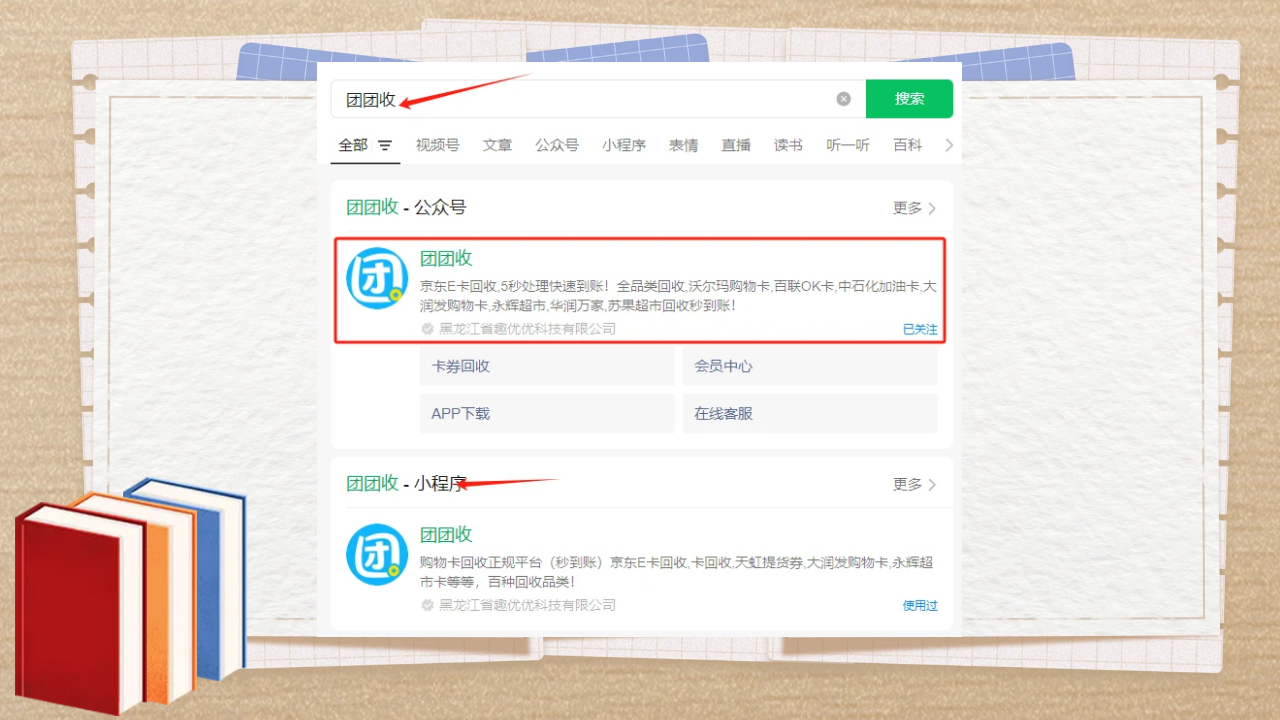This screenshot has height=720, width=1280.
Task: Open 更多 in 小程序 section
Action: point(915,484)
